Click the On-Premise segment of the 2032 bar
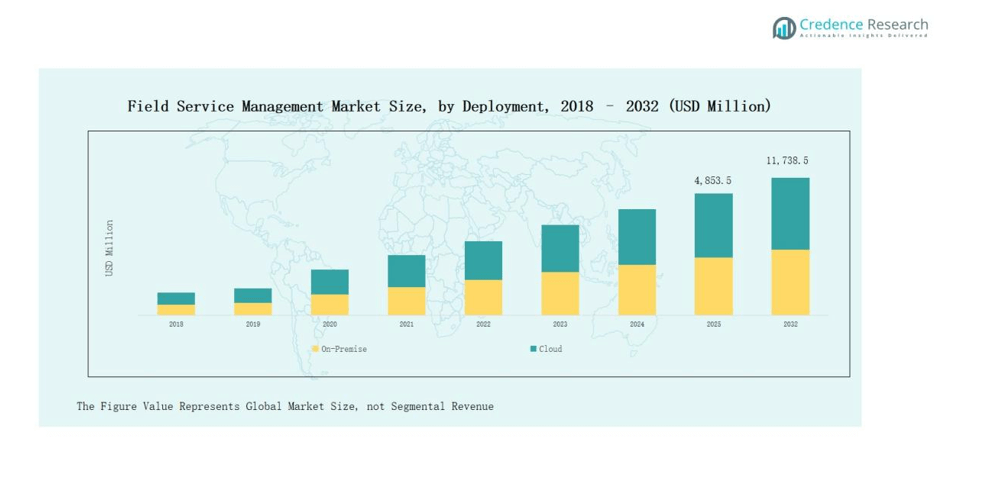The image size is (993, 477). pyautogui.click(x=790, y=282)
